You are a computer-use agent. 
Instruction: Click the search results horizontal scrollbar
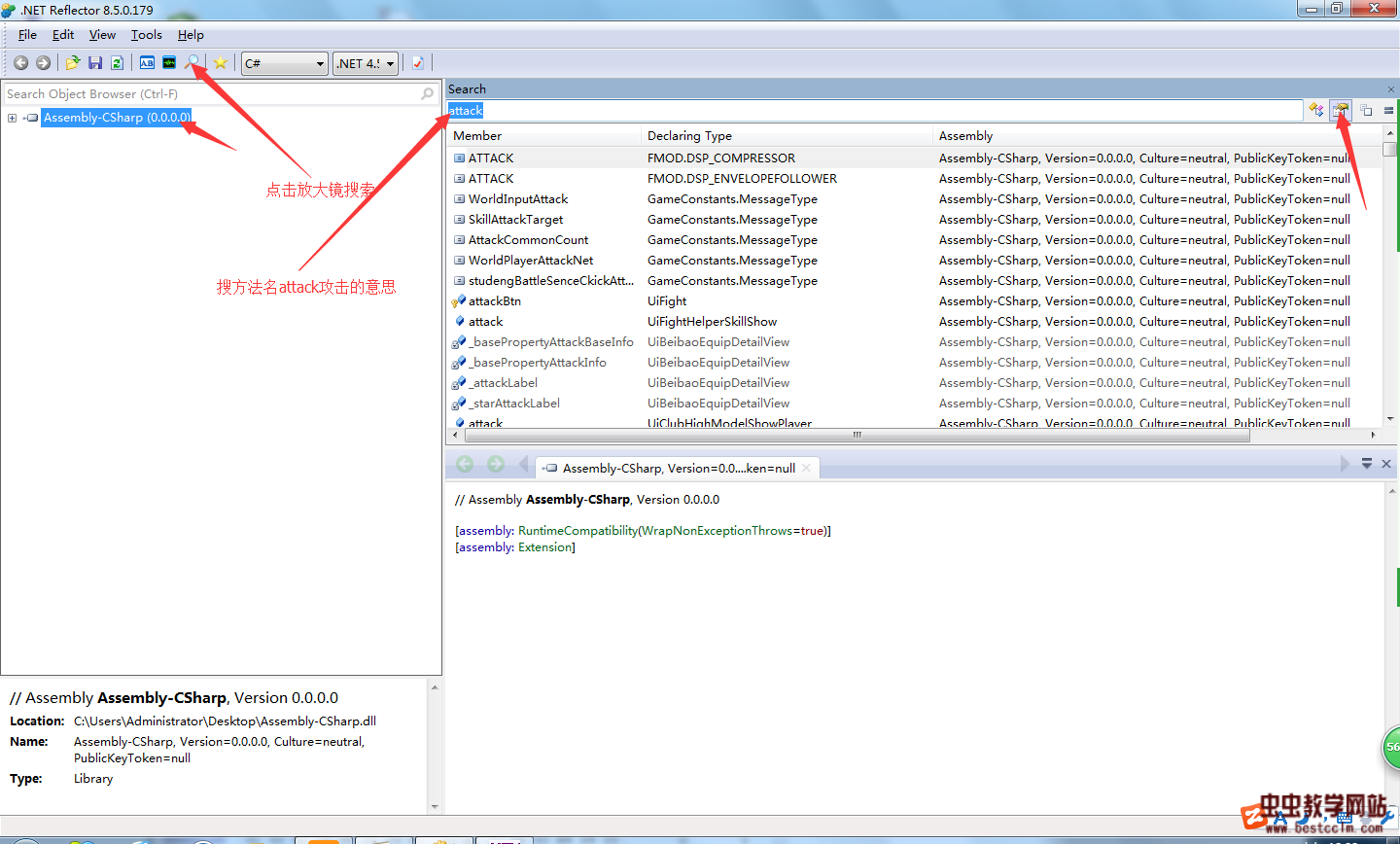[x=857, y=435]
